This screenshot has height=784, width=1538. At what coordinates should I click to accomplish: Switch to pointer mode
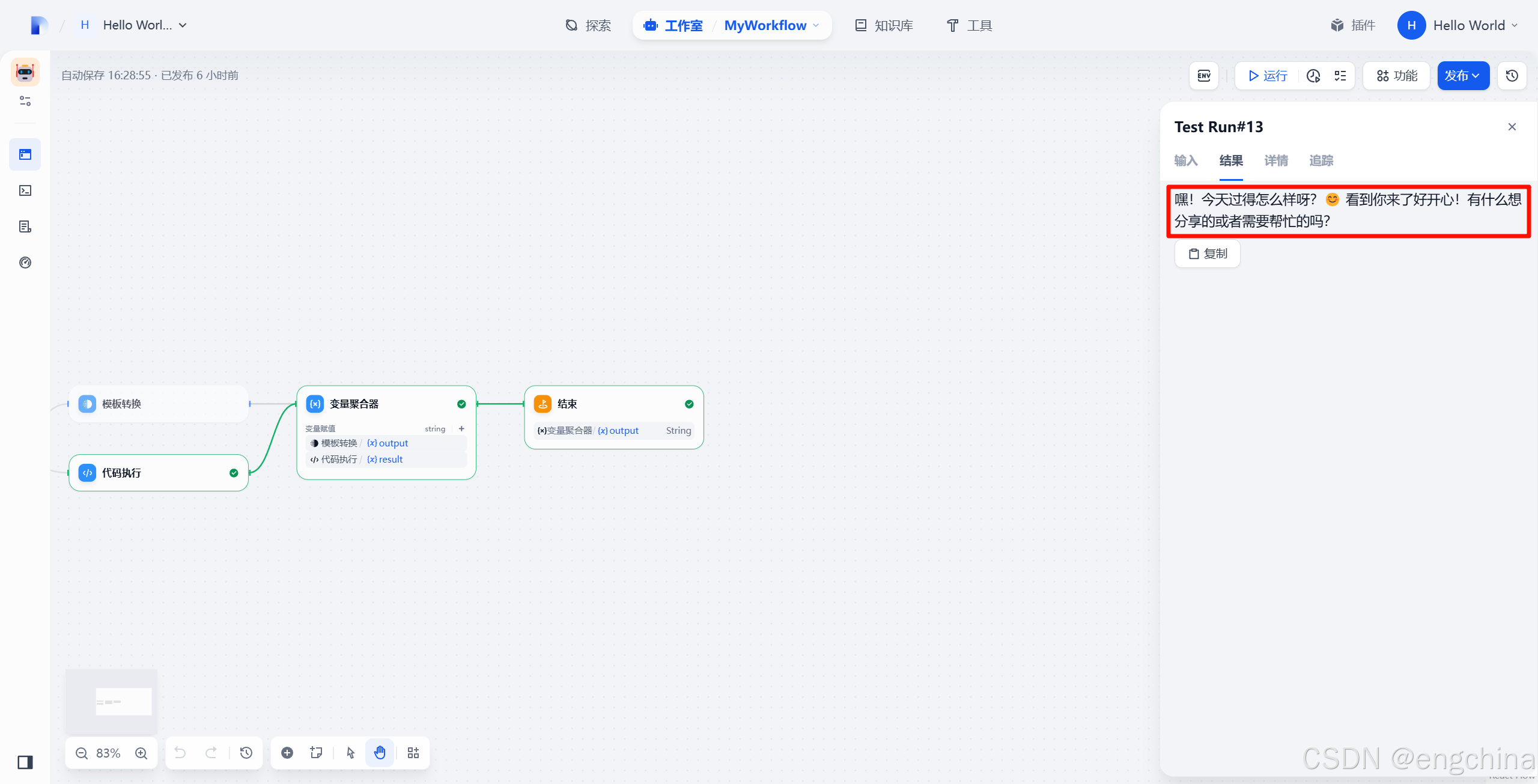(351, 753)
